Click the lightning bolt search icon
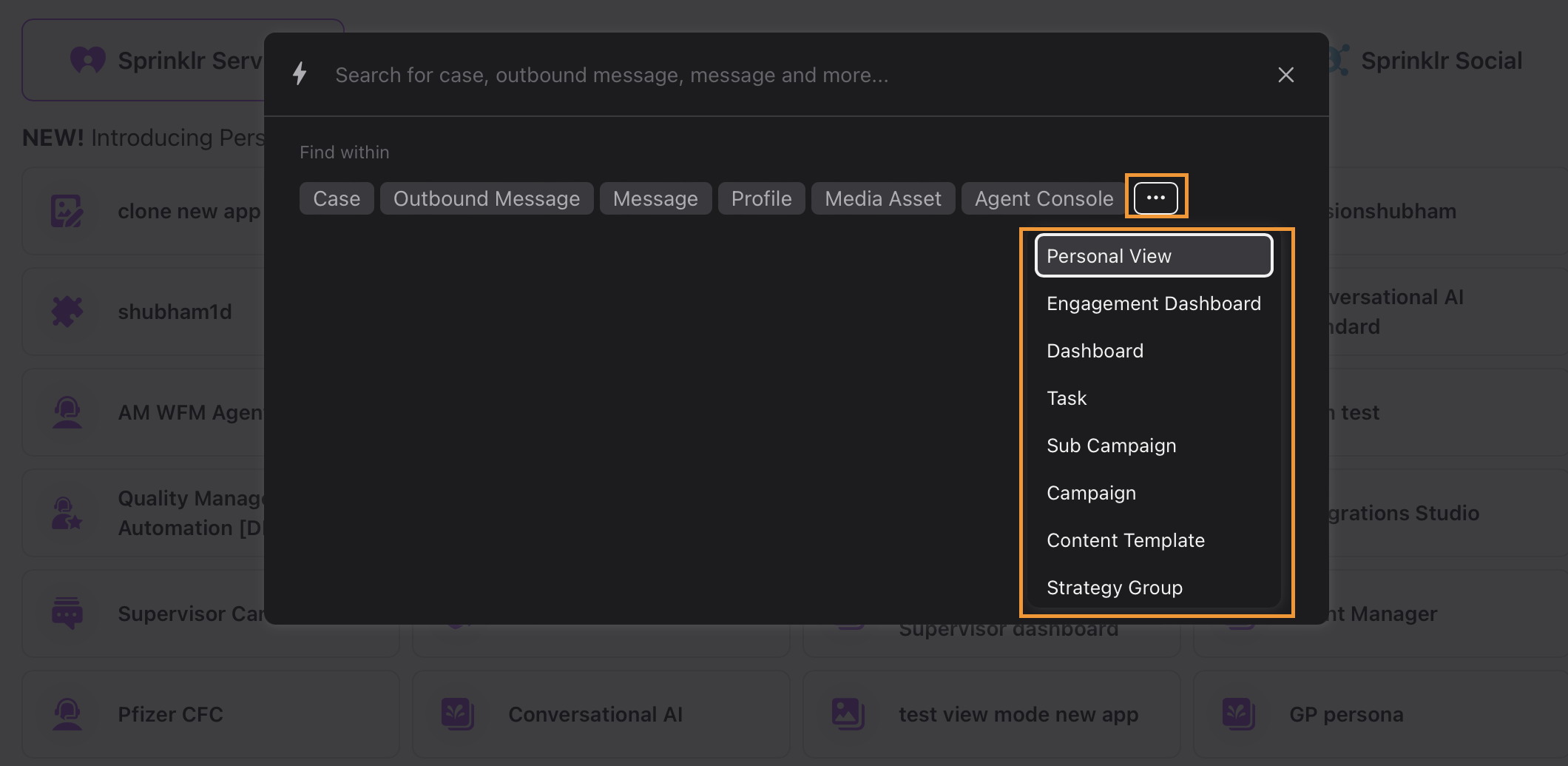 coord(300,74)
